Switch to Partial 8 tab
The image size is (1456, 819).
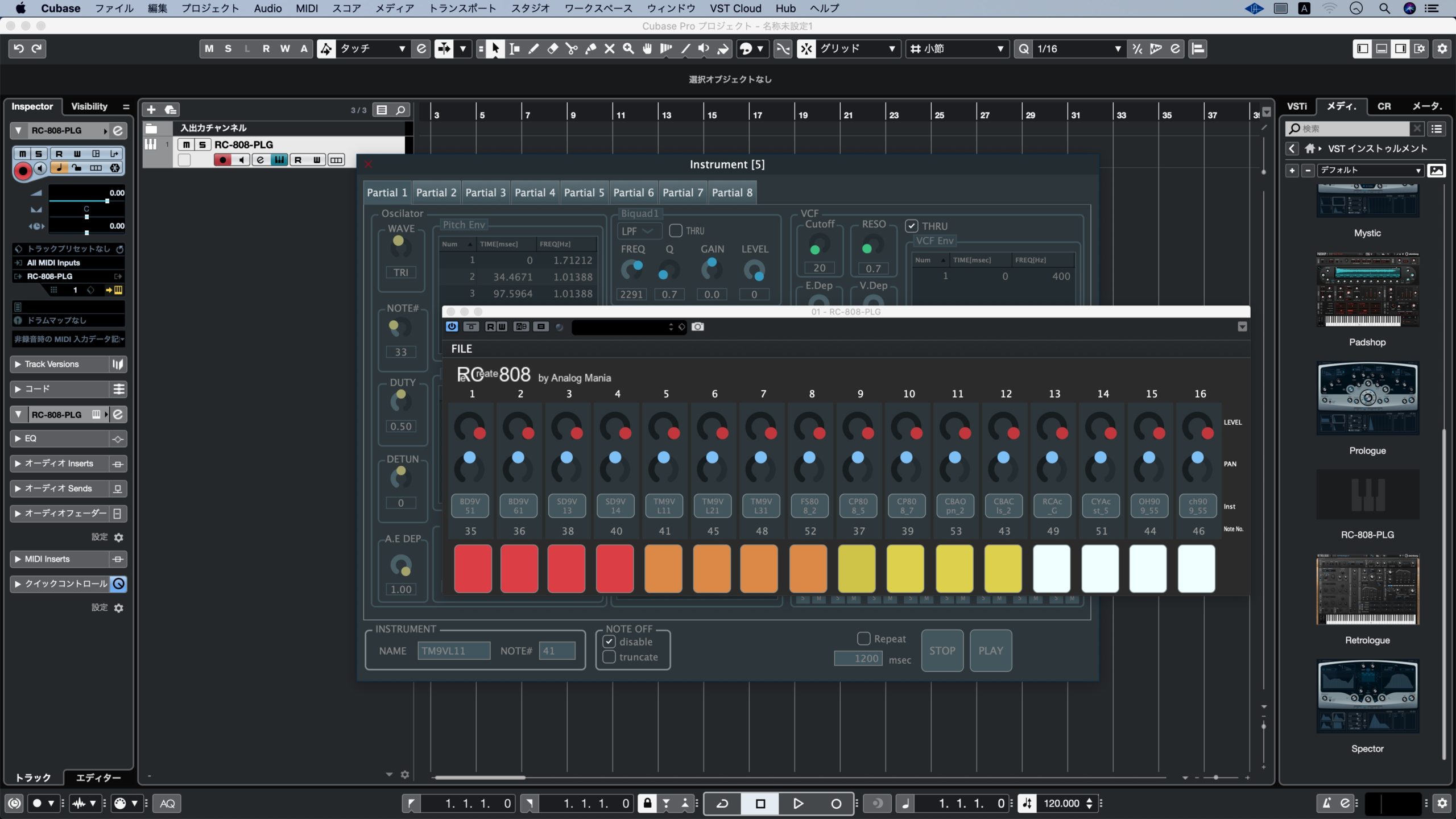click(732, 192)
